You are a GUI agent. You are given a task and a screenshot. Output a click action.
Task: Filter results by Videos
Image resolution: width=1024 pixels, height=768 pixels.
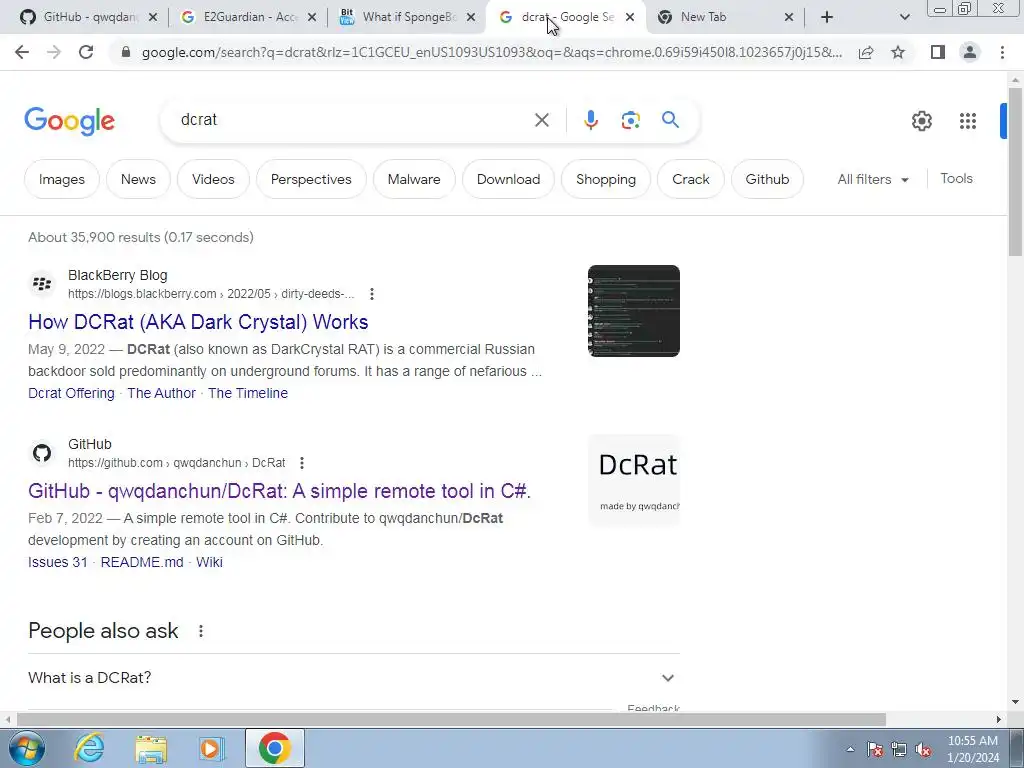click(x=213, y=179)
